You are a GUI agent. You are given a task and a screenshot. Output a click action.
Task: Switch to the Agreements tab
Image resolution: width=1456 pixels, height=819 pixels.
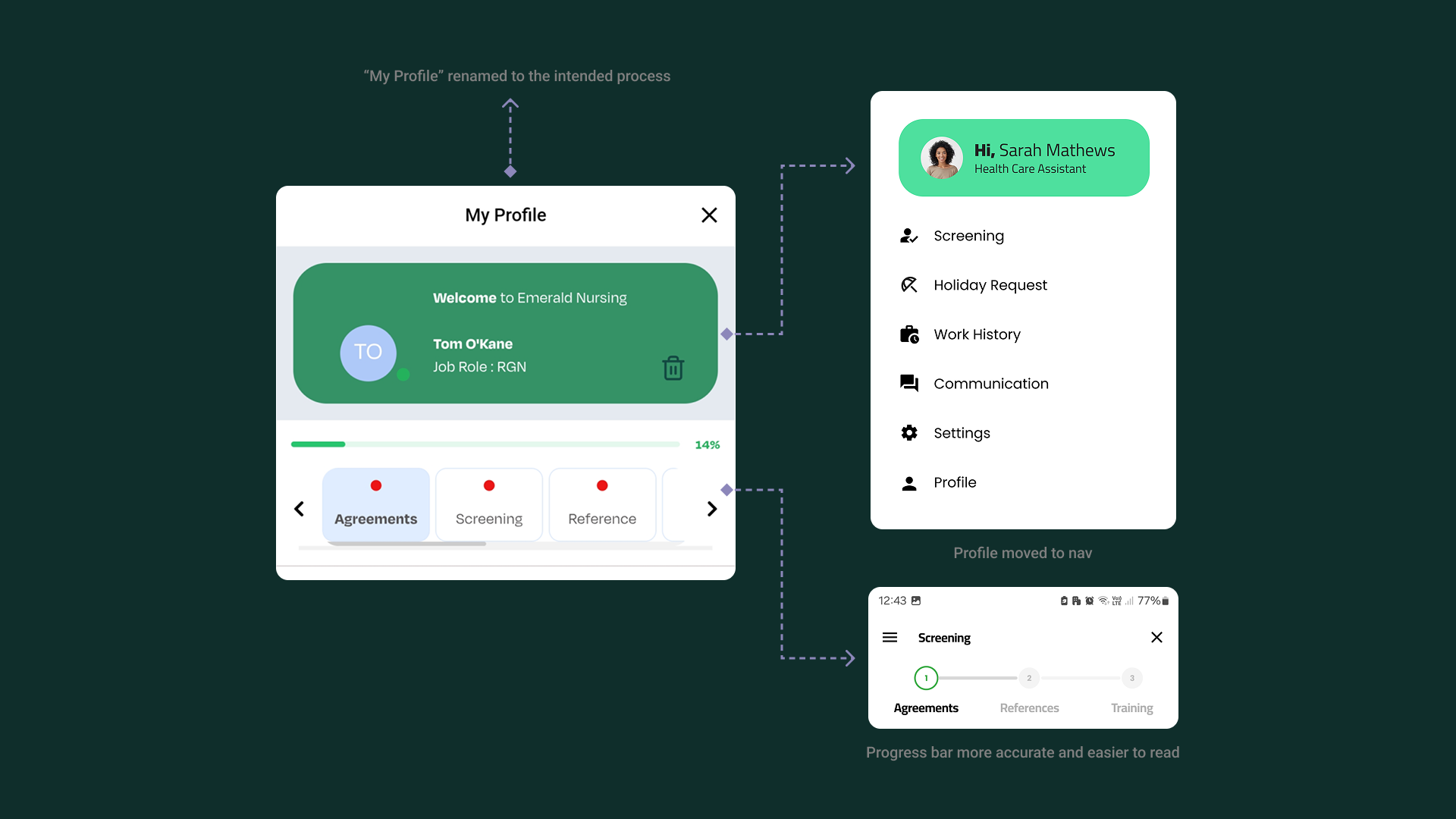[375, 505]
